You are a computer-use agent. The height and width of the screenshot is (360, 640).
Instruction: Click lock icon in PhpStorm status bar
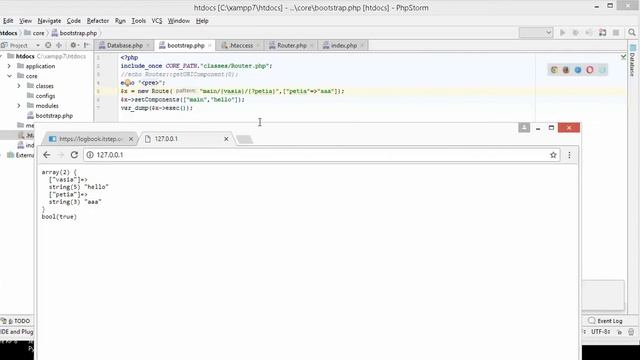click(619, 332)
